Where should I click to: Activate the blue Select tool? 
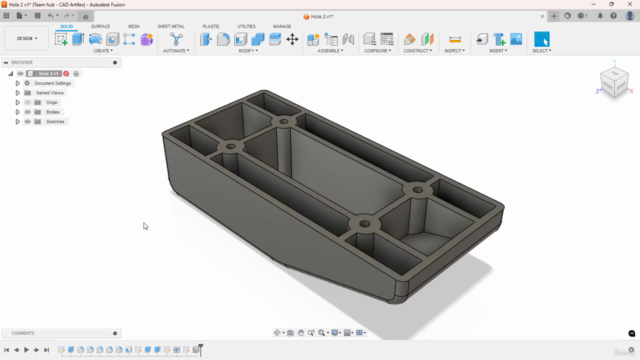(x=542, y=39)
